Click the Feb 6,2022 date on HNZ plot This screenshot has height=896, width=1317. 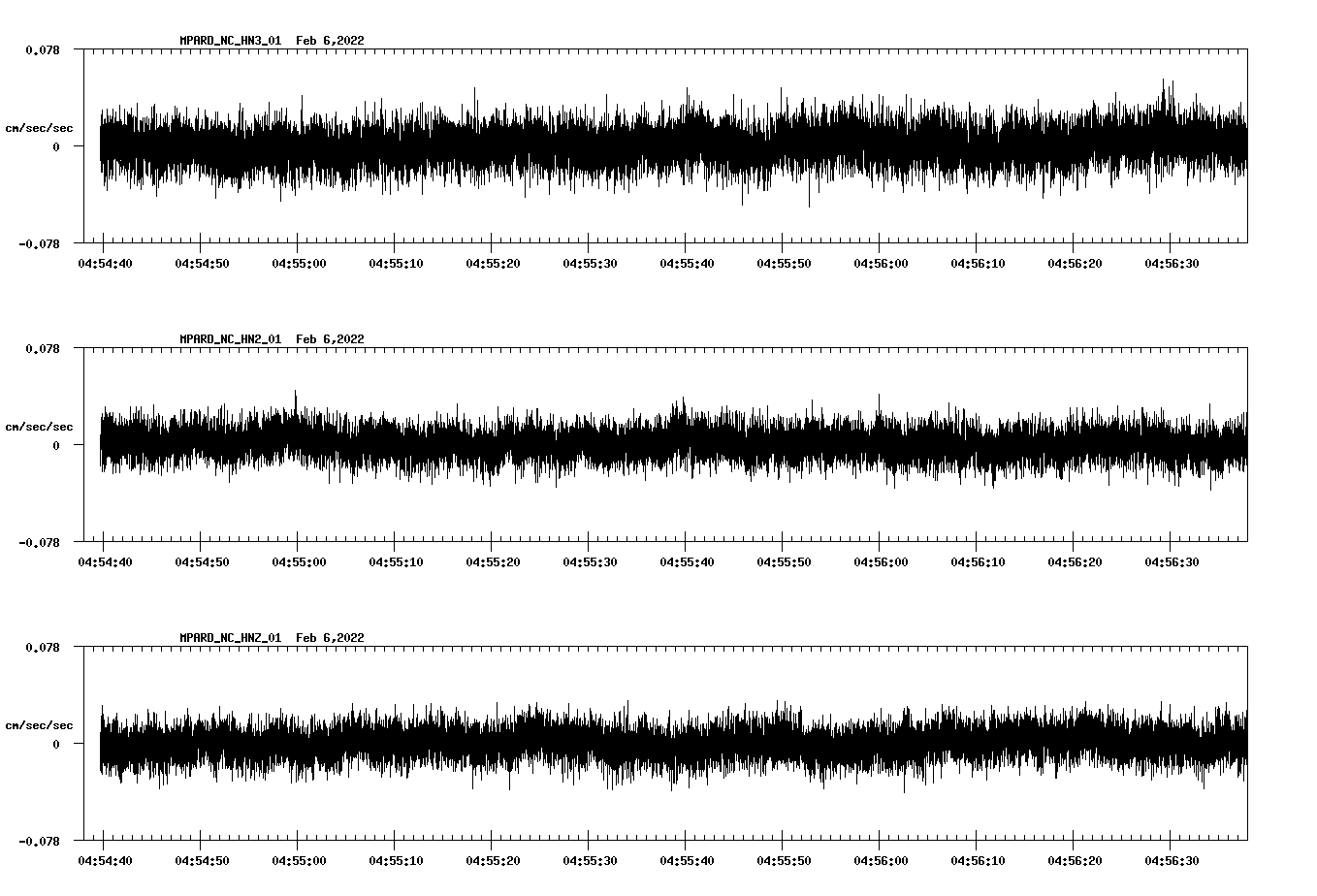coord(330,638)
